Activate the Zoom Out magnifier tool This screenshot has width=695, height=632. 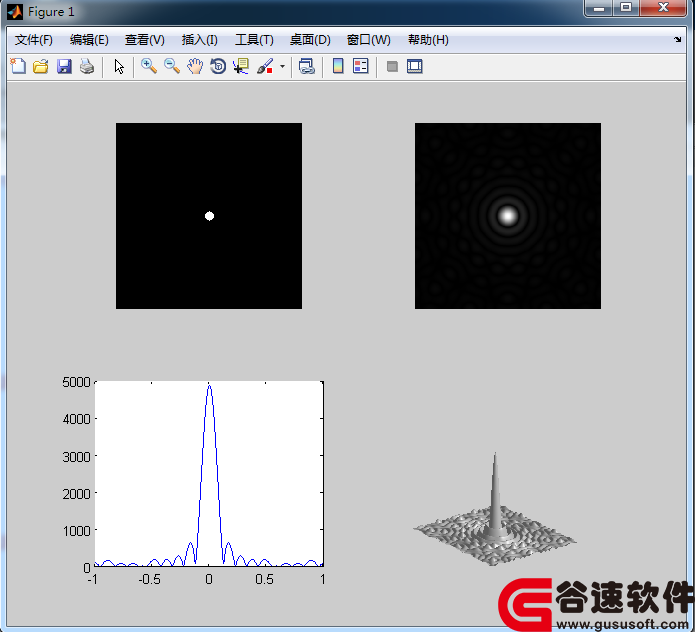pyautogui.click(x=172, y=66)
